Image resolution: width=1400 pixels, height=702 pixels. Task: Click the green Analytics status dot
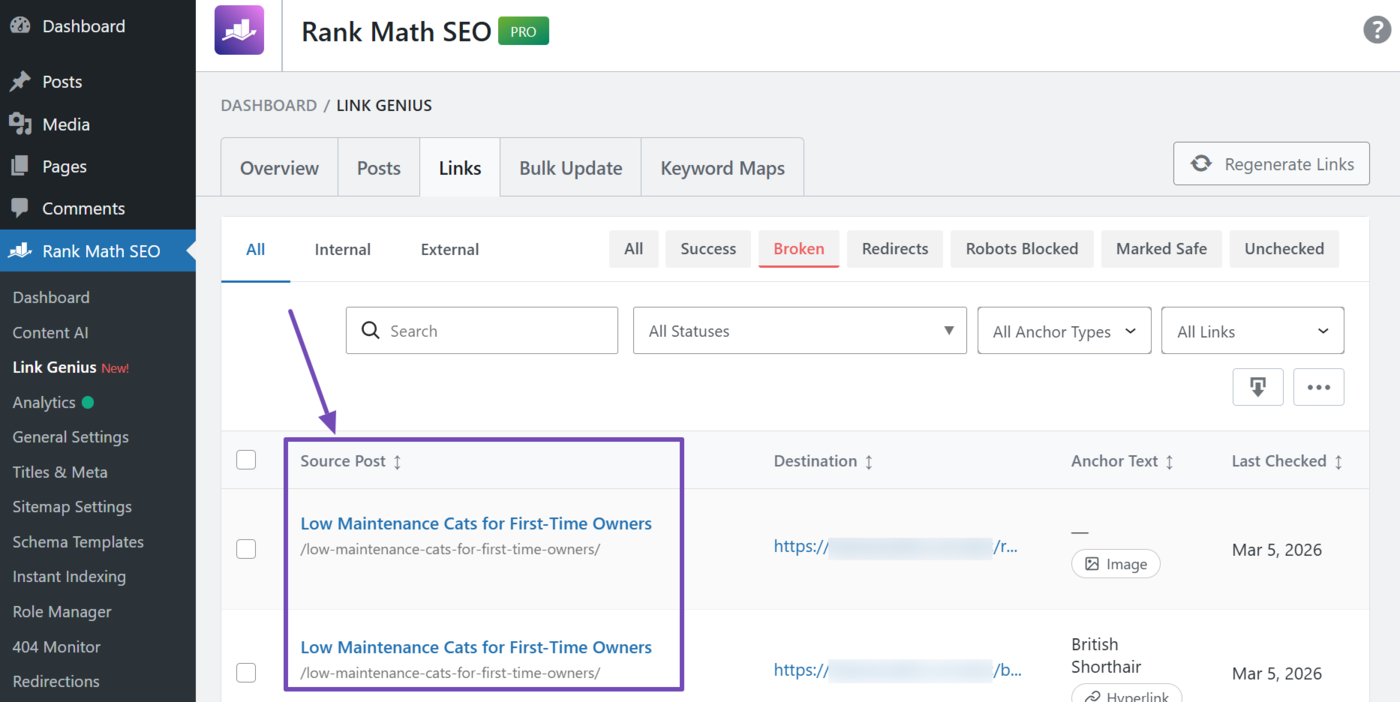tap(87, 402)
